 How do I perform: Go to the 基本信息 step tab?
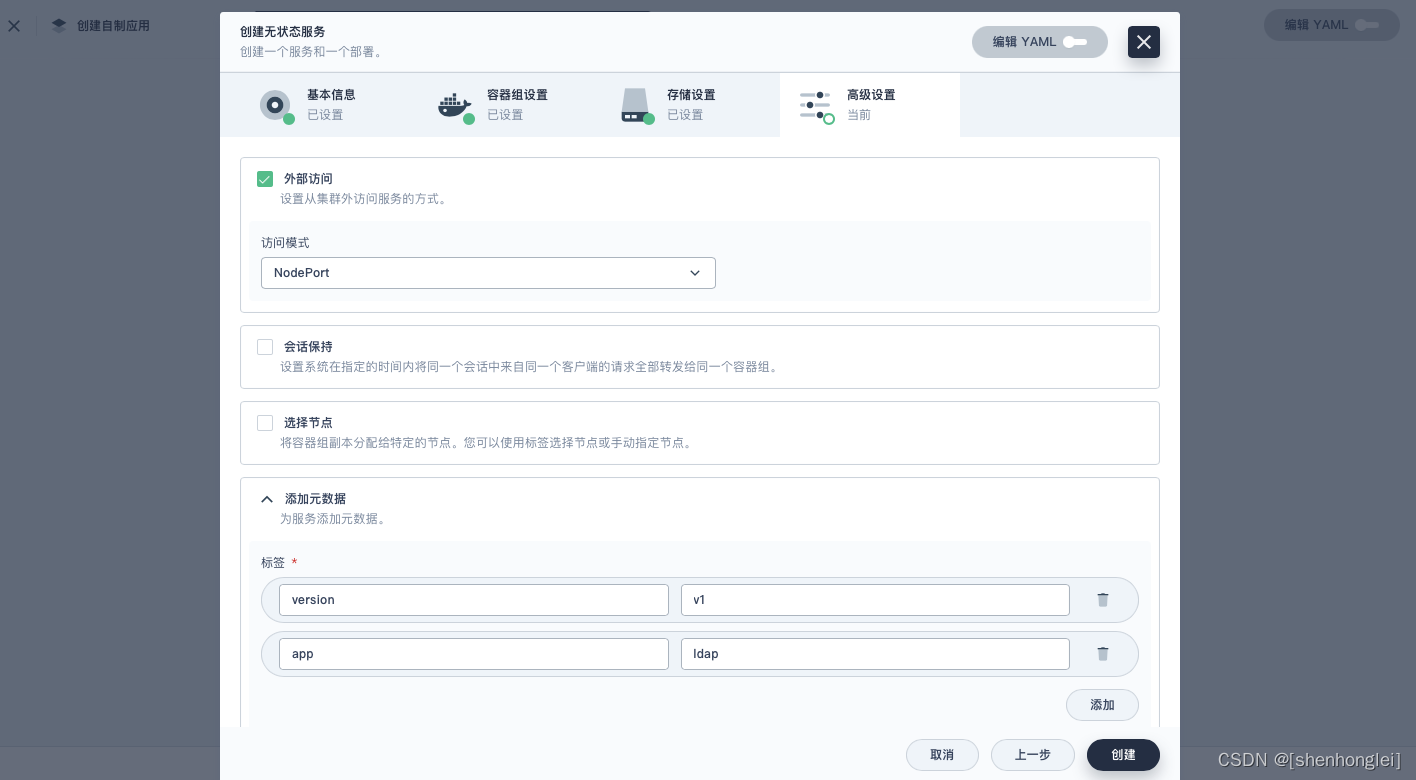pyautogui.click(x=310, y=105)
